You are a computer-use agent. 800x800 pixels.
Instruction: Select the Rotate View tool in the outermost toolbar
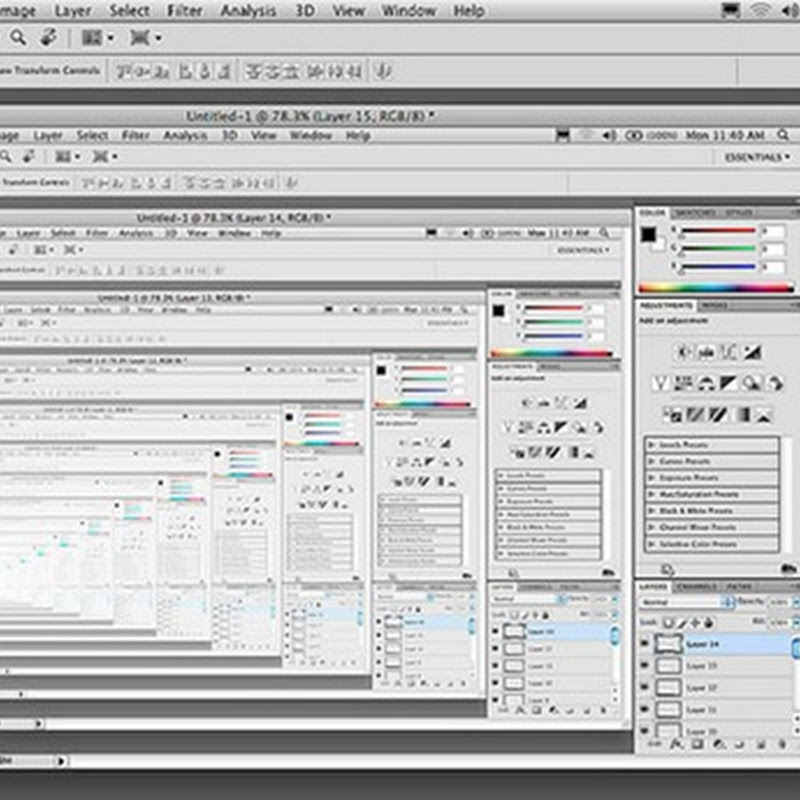click(48, 37)
